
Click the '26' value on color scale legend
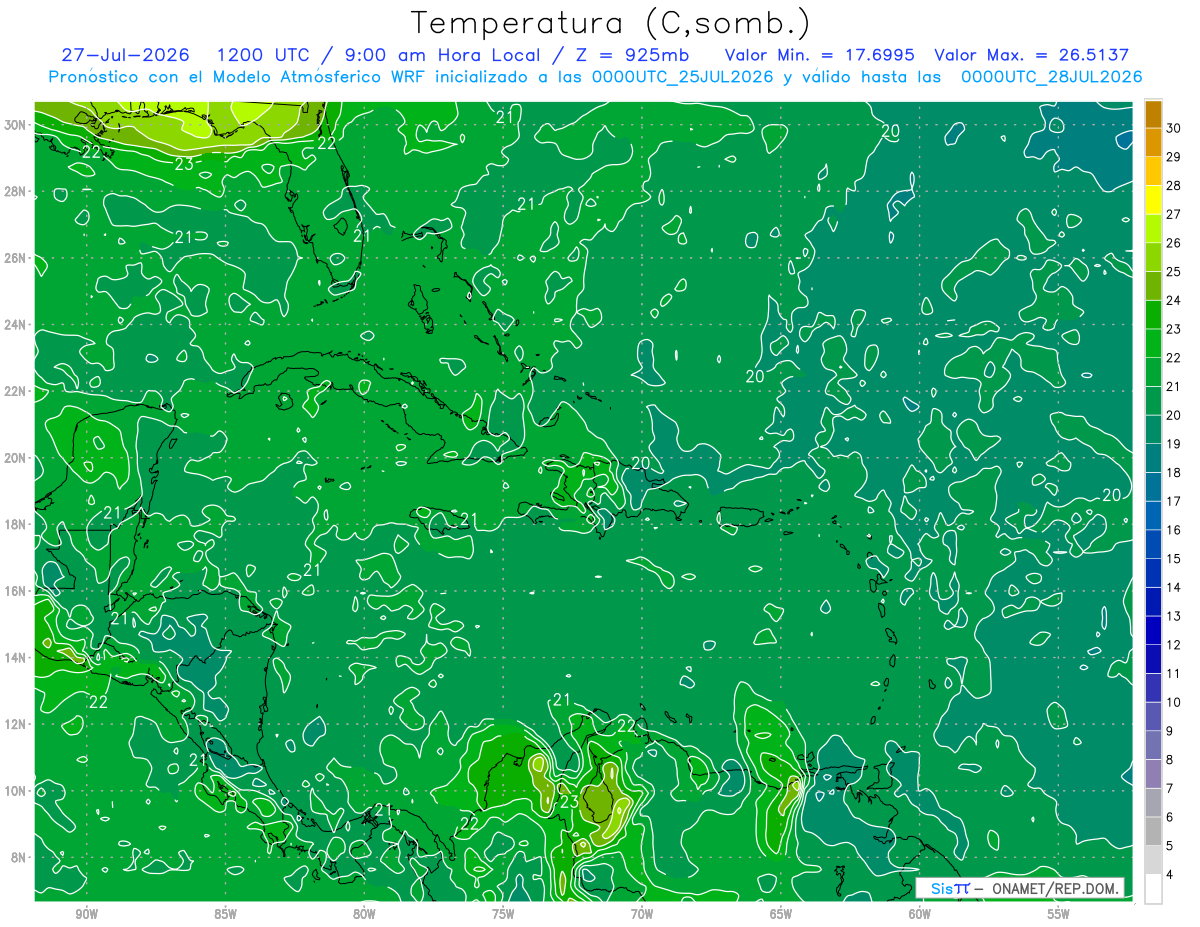[x=1174, y=244]
